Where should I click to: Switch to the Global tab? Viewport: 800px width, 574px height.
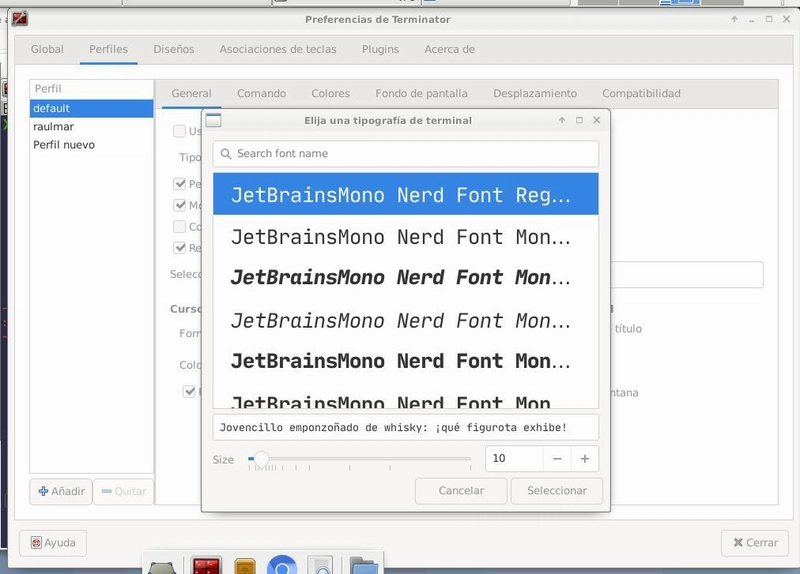pos(47,49)
